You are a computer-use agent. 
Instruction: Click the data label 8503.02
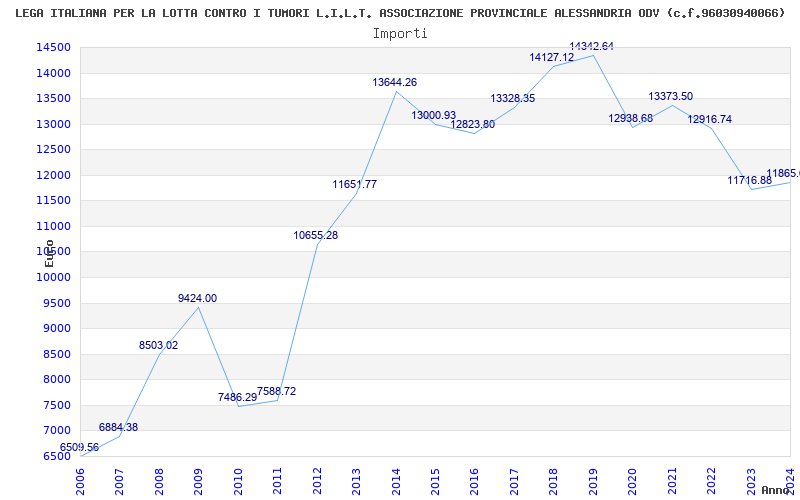click(158, 345)
